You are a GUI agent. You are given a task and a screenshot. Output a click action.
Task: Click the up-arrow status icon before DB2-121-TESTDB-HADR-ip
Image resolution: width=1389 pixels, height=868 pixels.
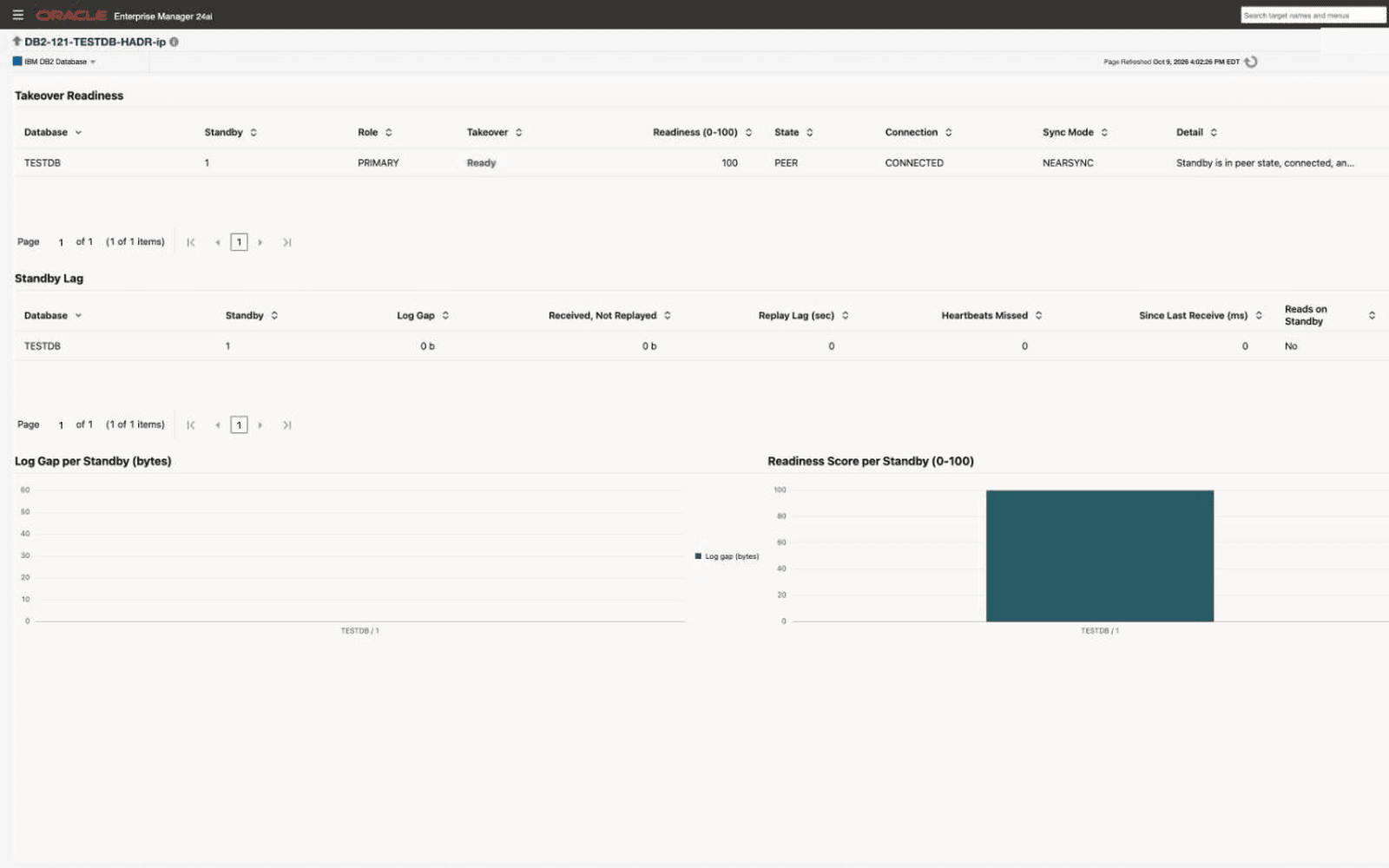(16, 41)
